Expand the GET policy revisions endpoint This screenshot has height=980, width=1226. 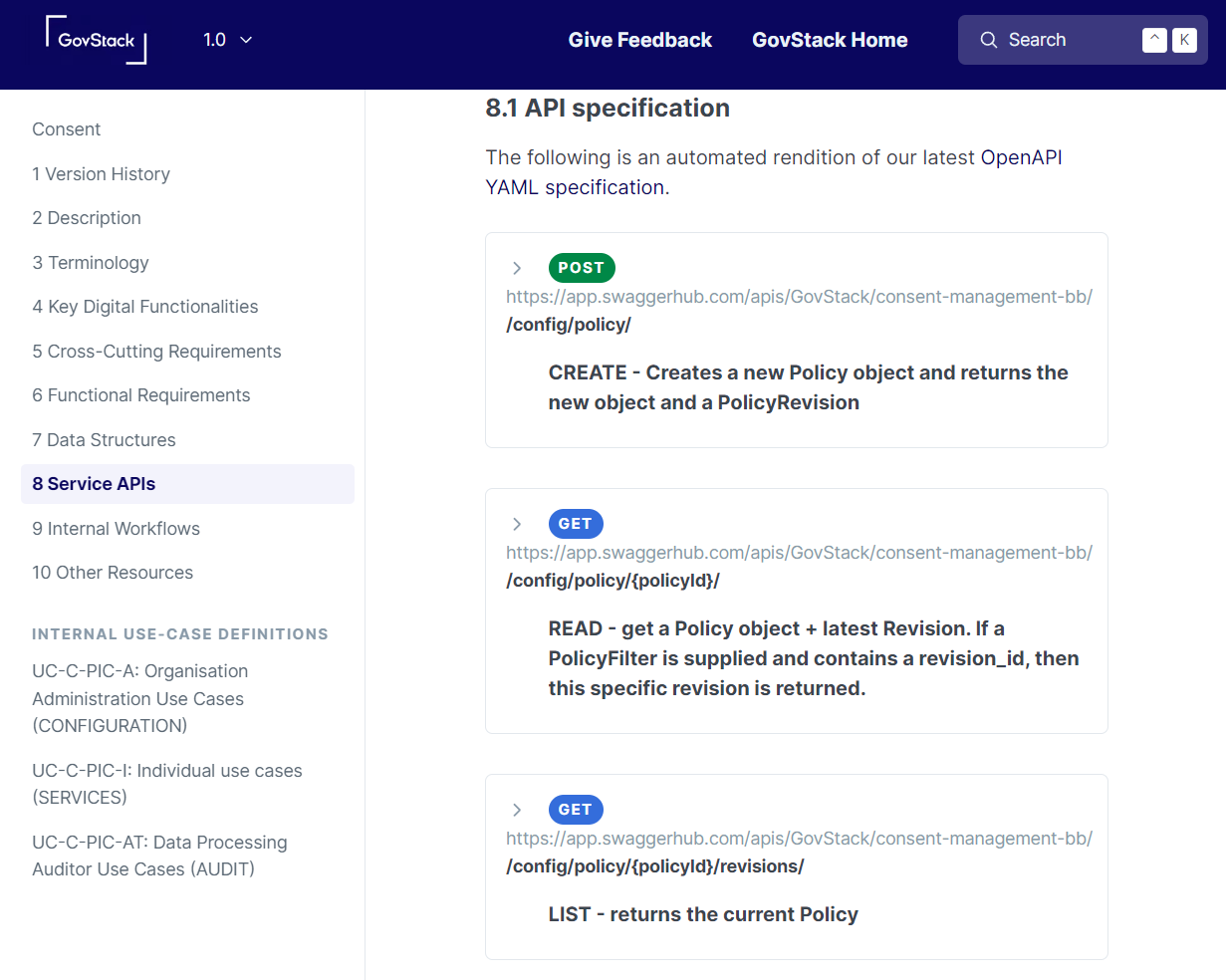point(517,810)
